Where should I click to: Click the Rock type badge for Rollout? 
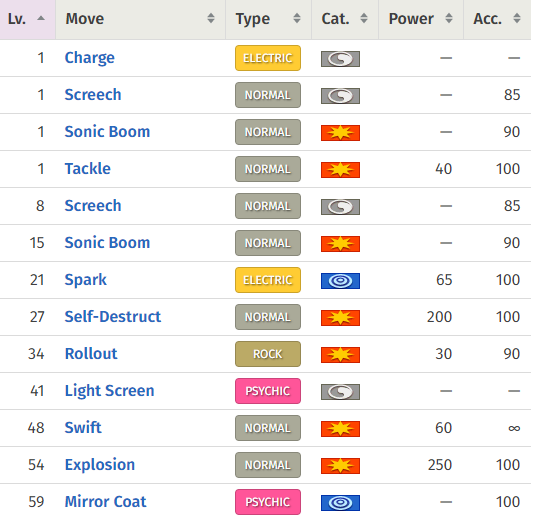268,355
